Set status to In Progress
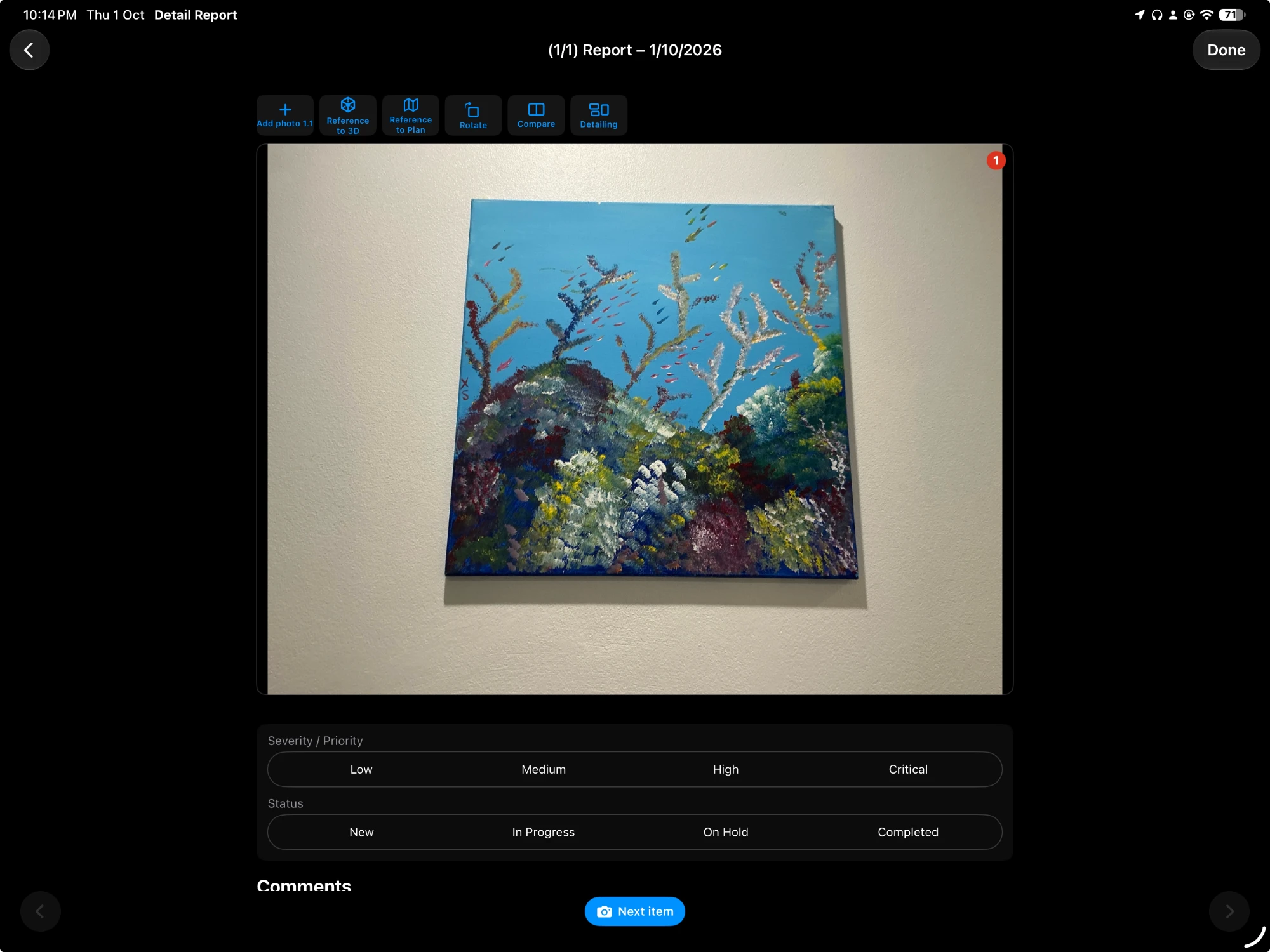 coord(544,832)
